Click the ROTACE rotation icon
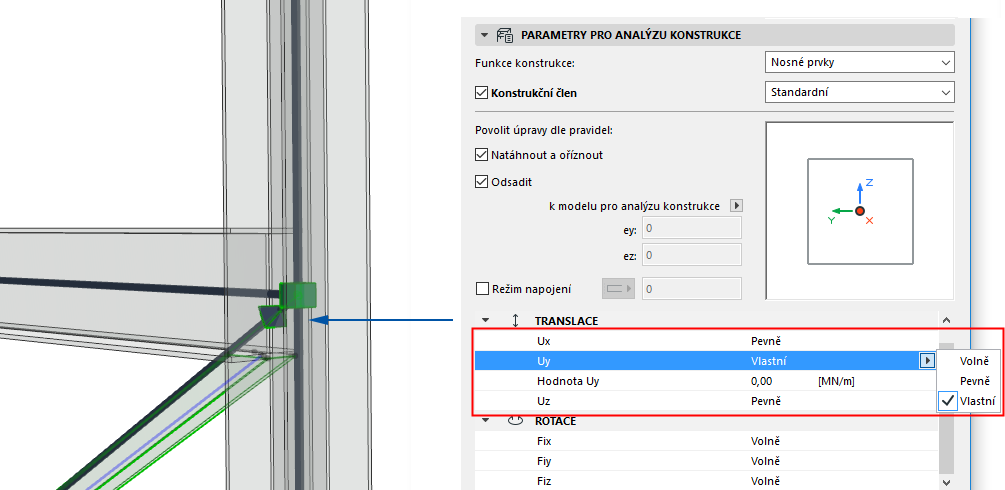 coord(515,421)
